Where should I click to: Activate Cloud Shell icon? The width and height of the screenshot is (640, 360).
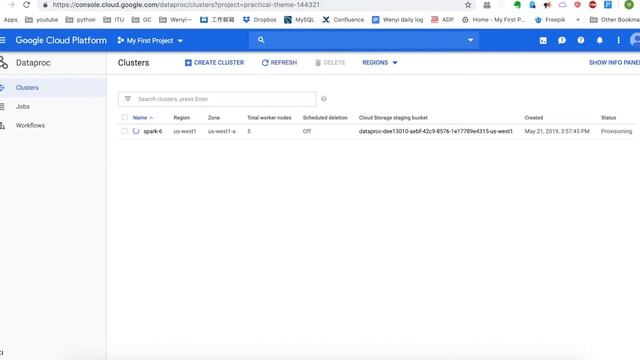pyautogui.click(x=543, y=40)
